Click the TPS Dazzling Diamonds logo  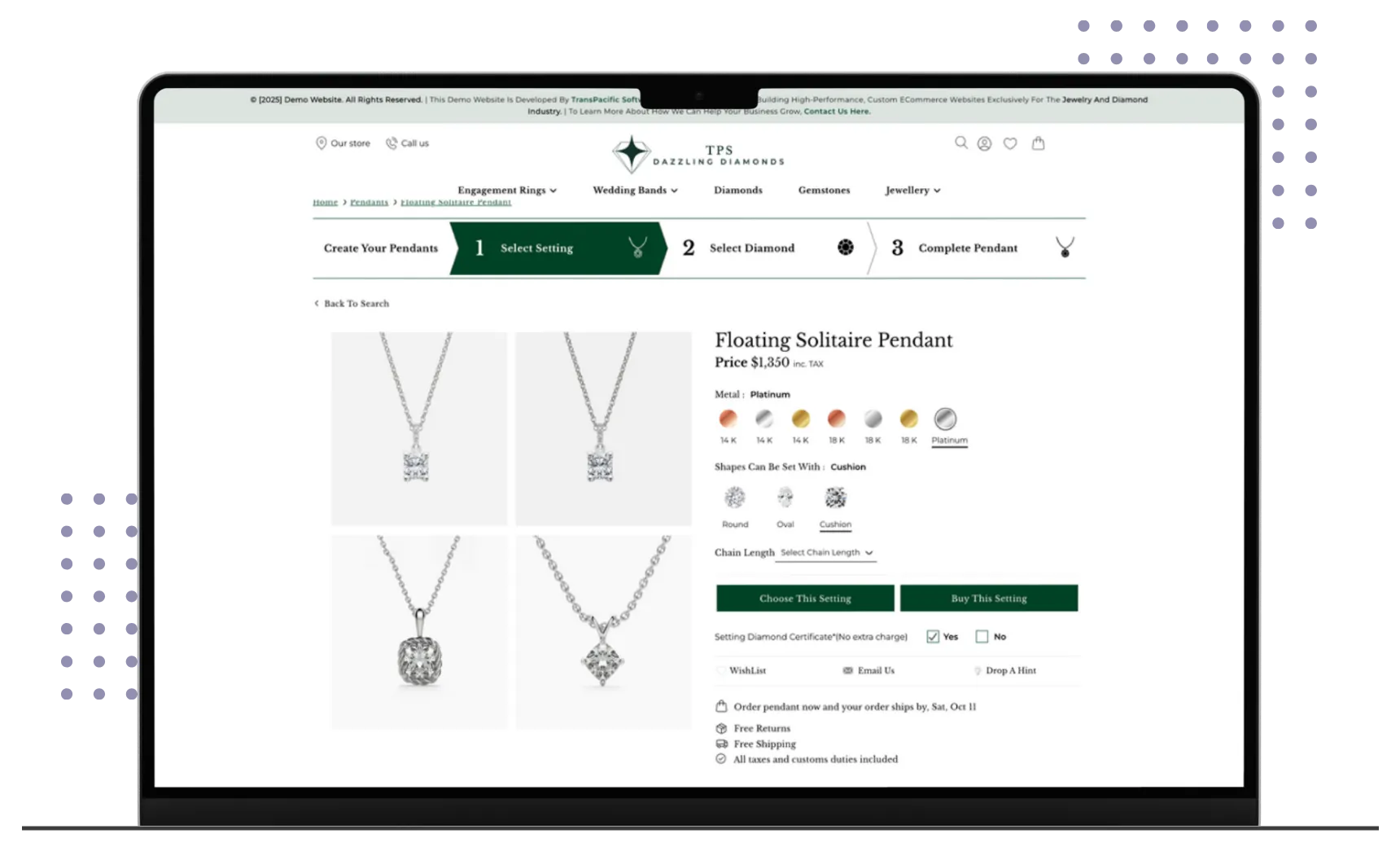pyautogui.click(x=698, y=153)
